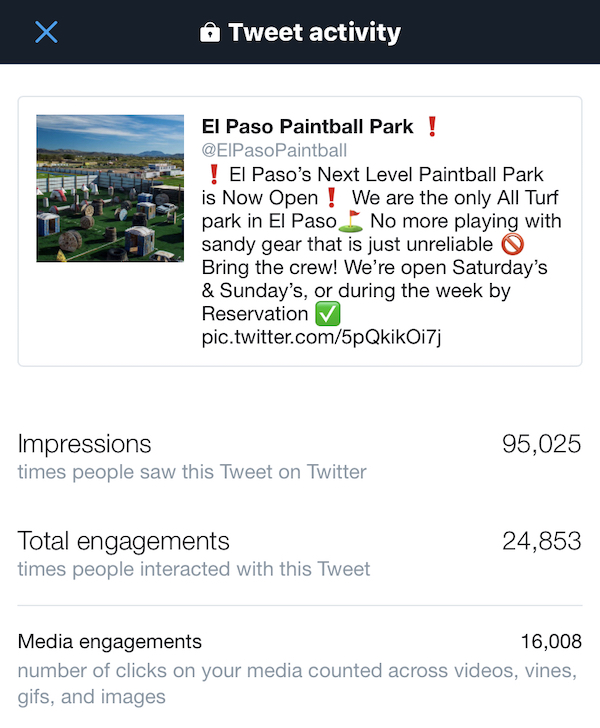This screenshot has width=600, height=728.
Task: Click the exclamation emoji before El Paso's Next
Action: (214, 175)
